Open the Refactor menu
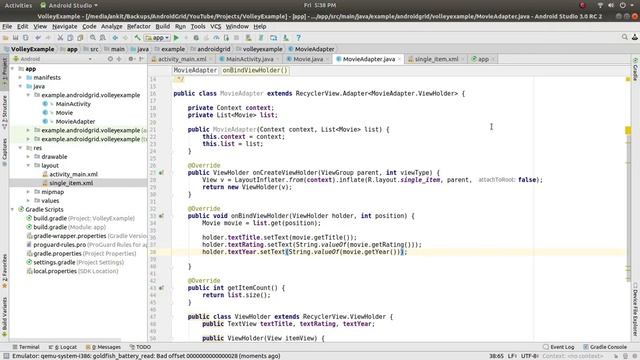640x360 pixels. (138, 27)
